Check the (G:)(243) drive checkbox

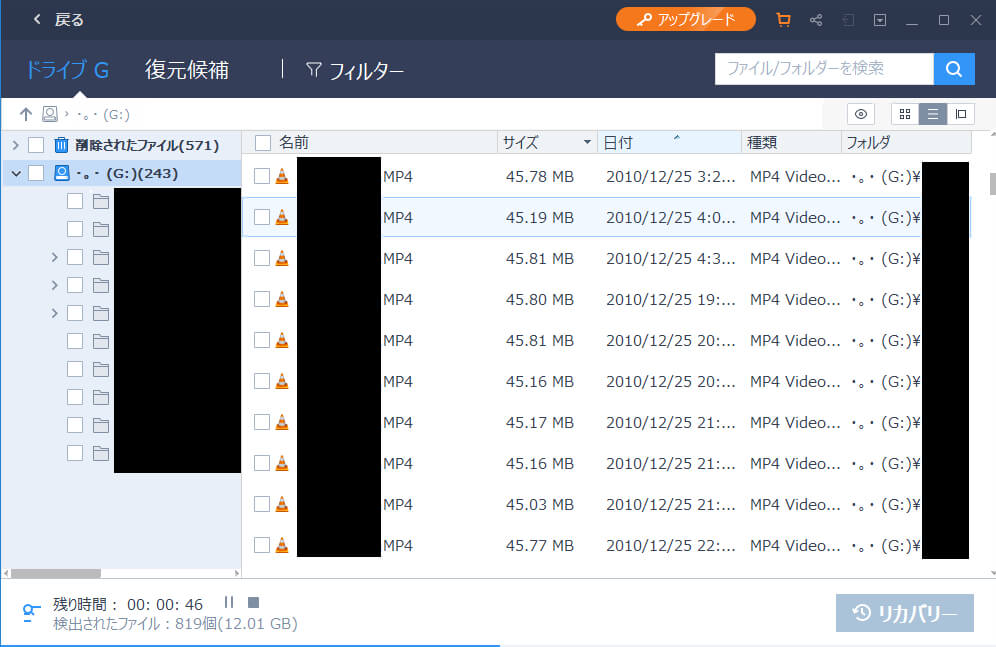click(36, 173)
